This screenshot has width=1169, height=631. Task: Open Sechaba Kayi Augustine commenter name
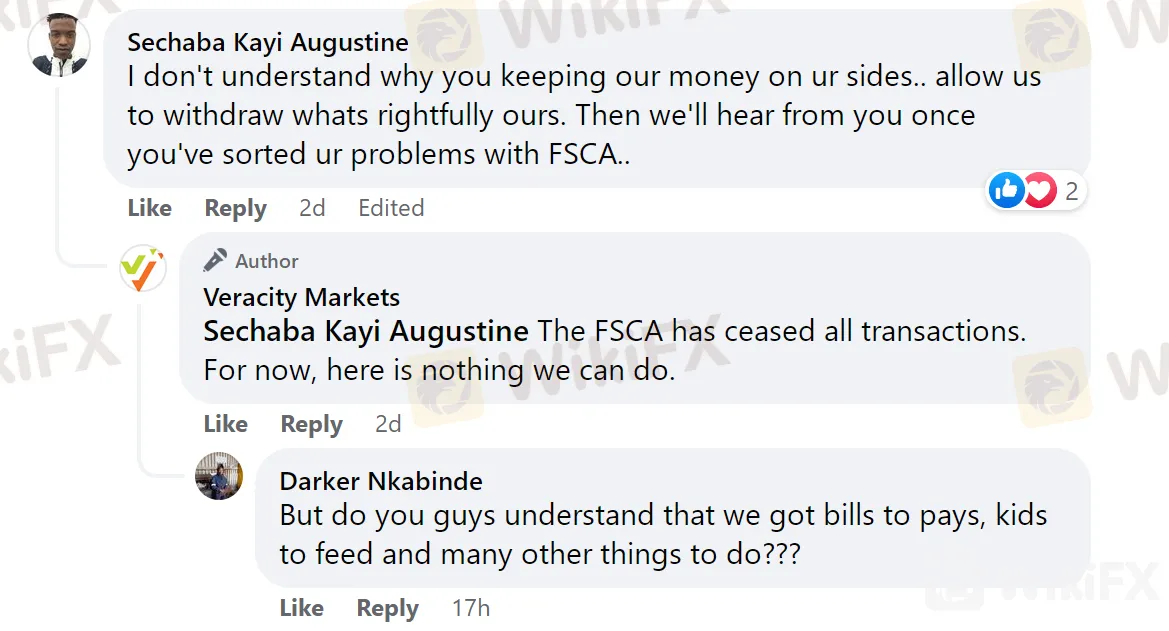point(268,43)
